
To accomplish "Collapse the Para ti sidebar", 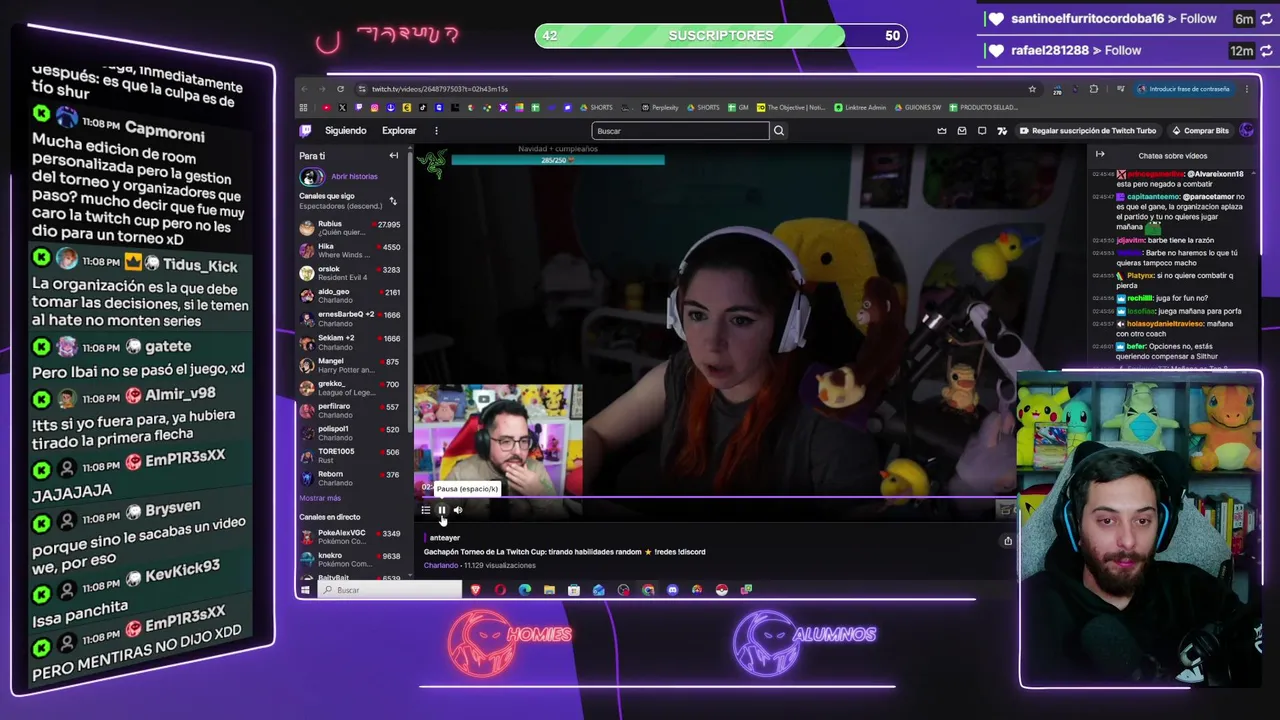I will (x=394, y=156).
